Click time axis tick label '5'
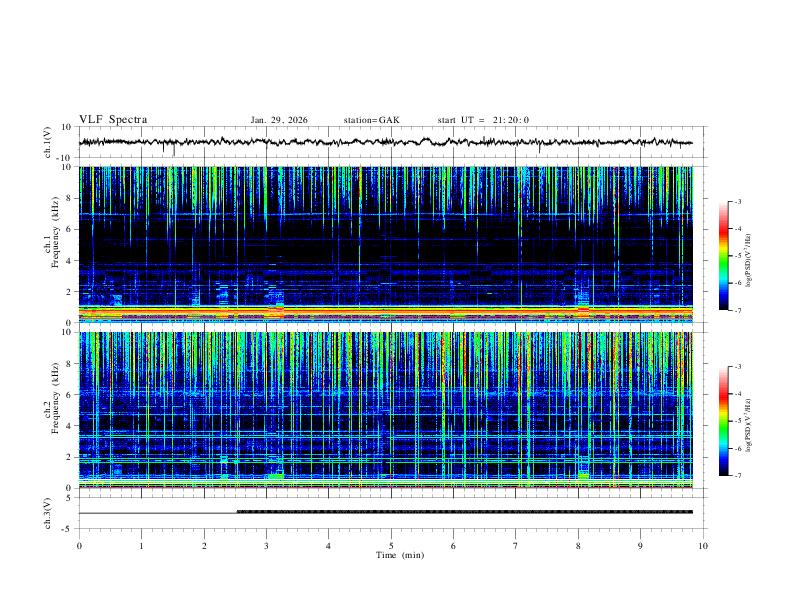Screen dimensions: 792x612 [x=391, y=546]
